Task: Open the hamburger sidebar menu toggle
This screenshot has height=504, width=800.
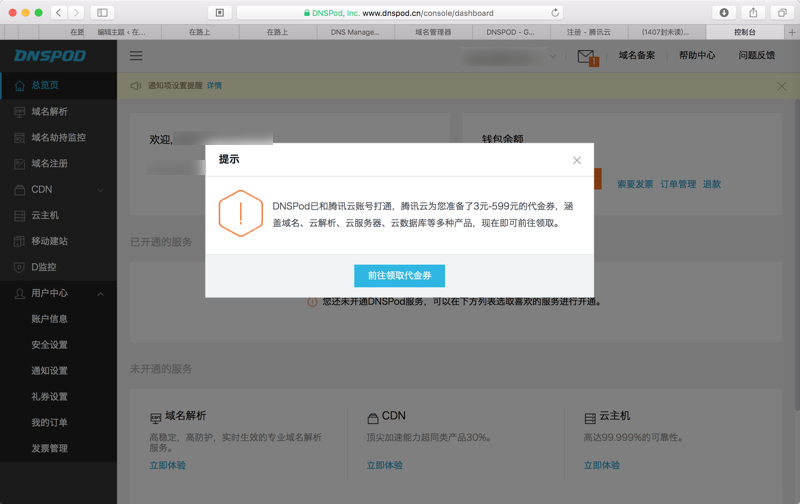Action: click(x=136, y=56)
